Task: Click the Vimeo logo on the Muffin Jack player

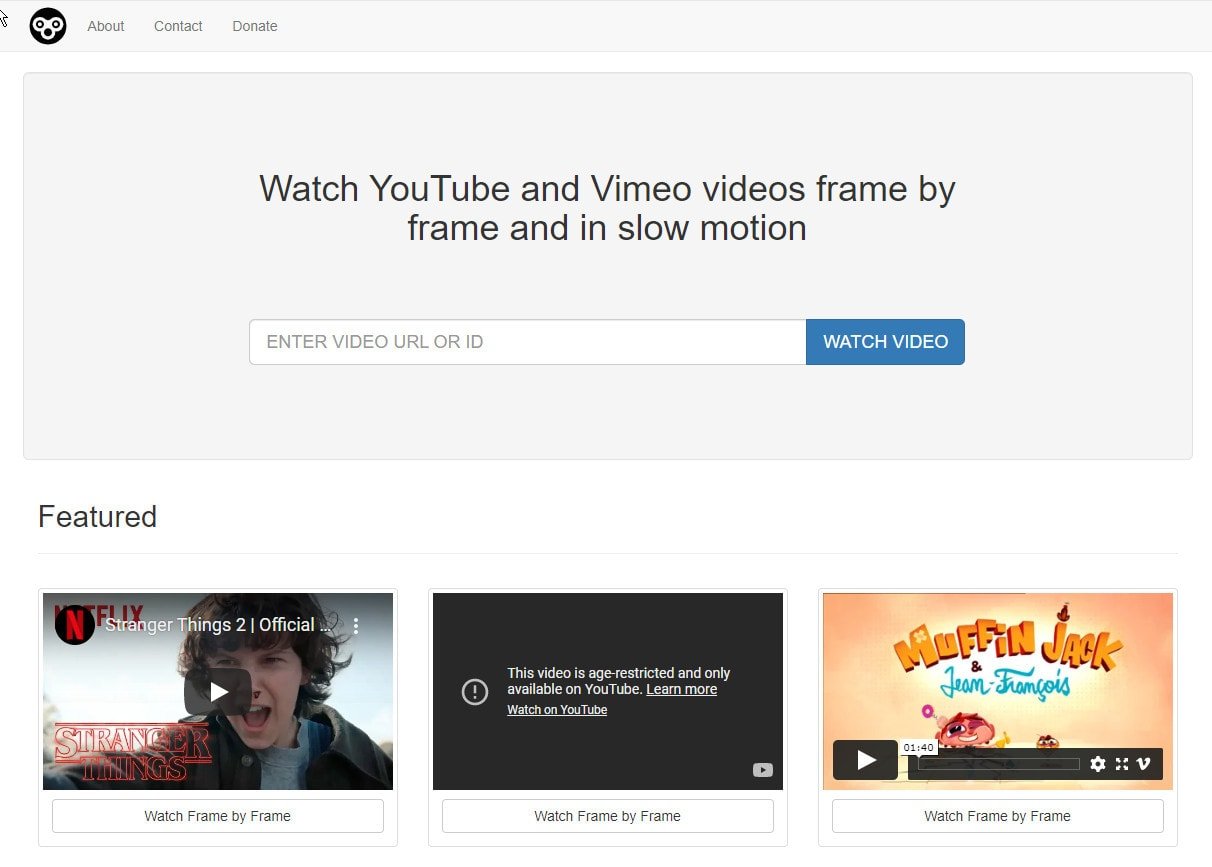Action: 1141,764
